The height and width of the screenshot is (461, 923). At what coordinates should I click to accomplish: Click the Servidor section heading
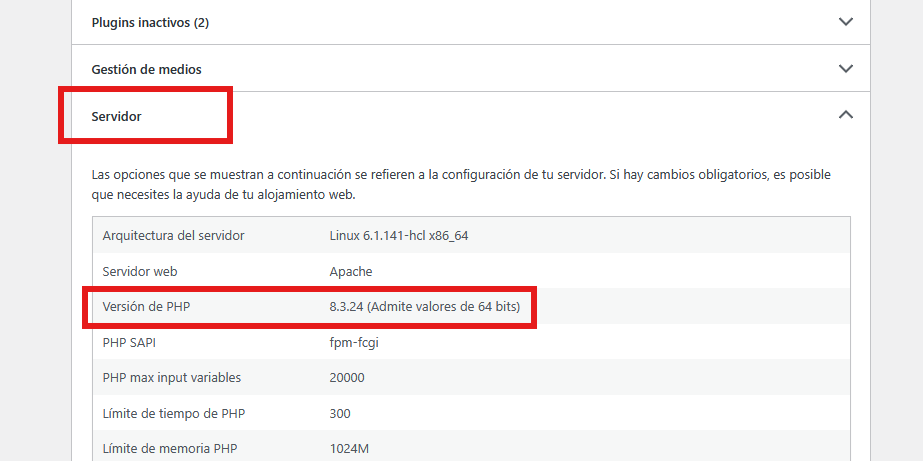coord(117,117)
